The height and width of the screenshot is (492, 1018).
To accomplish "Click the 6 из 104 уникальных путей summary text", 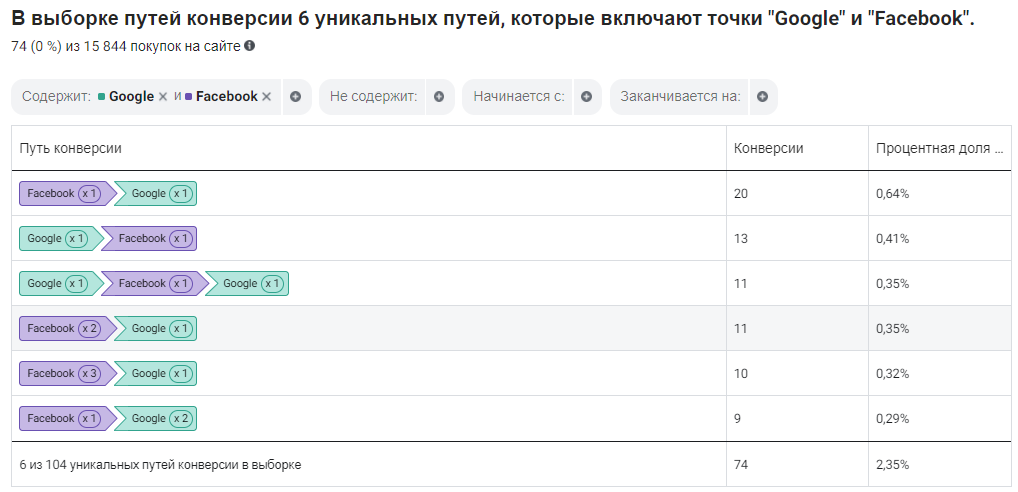I will 160,465.
